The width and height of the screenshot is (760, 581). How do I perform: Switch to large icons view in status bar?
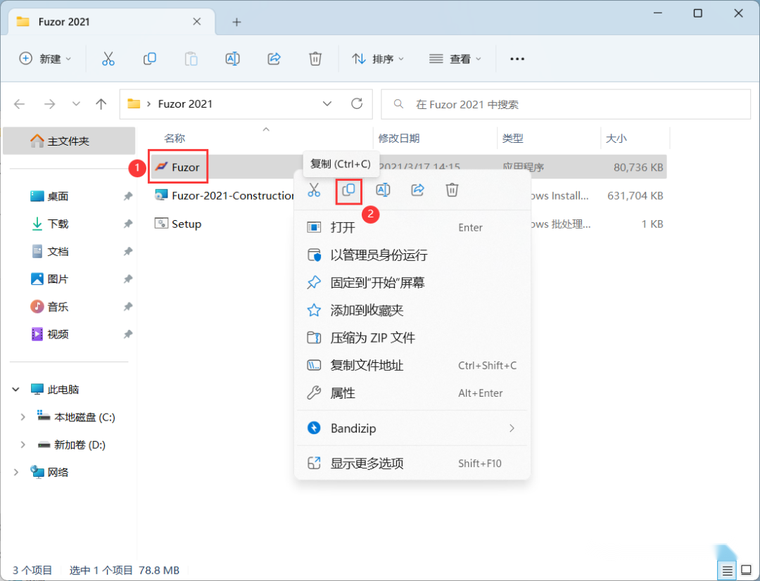tap(746, 570)
